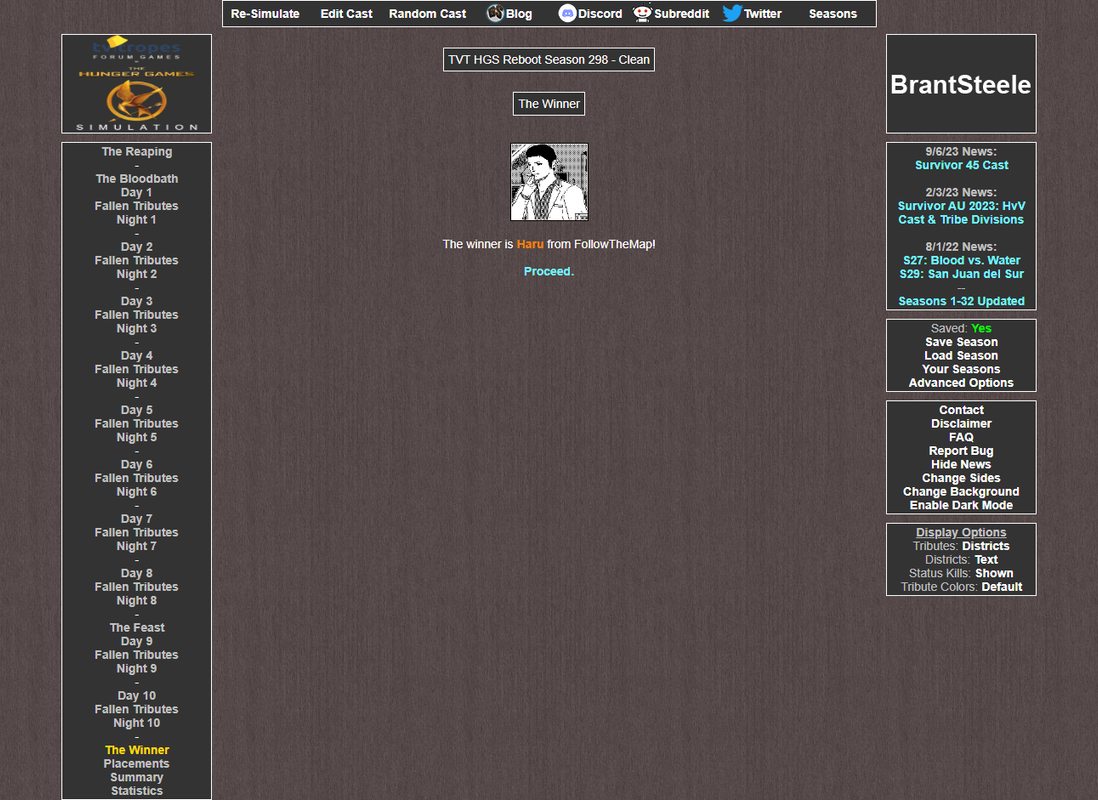Open Fallen Tributes under Day 10
1098x800 pixels.
click(x=137, y=710)
